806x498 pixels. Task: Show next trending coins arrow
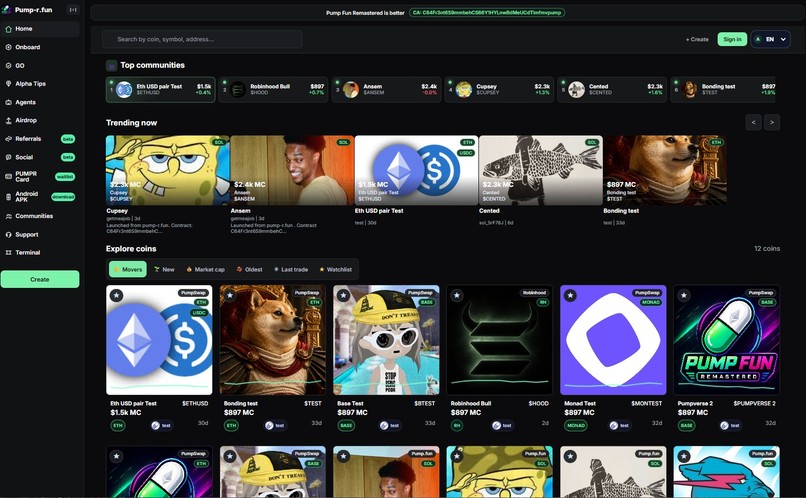pyautogui.click(x=772, y=122)
